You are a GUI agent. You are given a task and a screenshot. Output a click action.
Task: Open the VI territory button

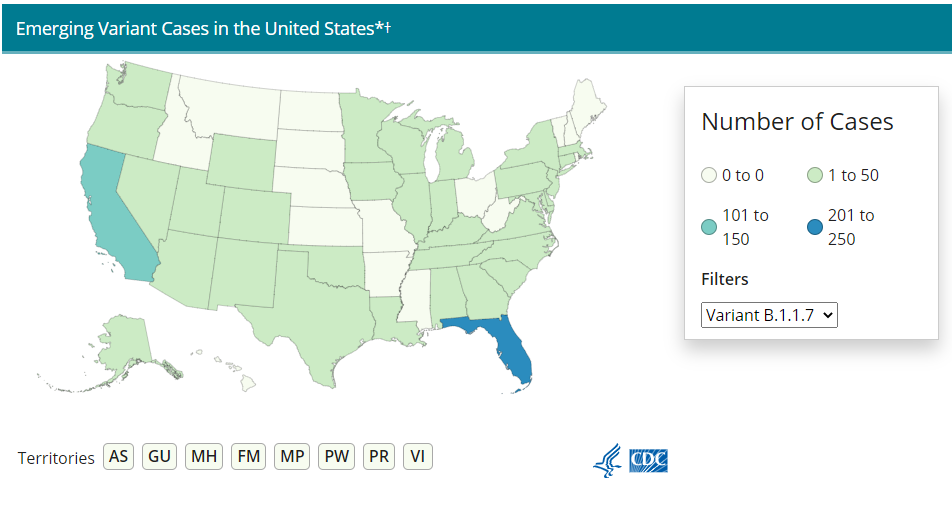coord(418,456)
